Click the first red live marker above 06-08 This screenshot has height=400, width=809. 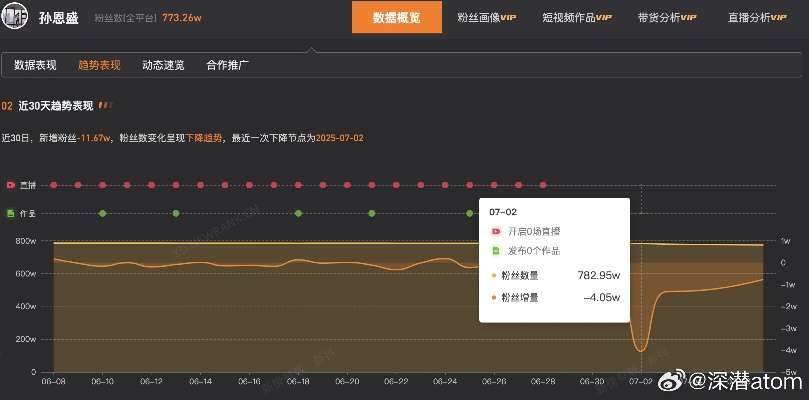coord(53,185)
